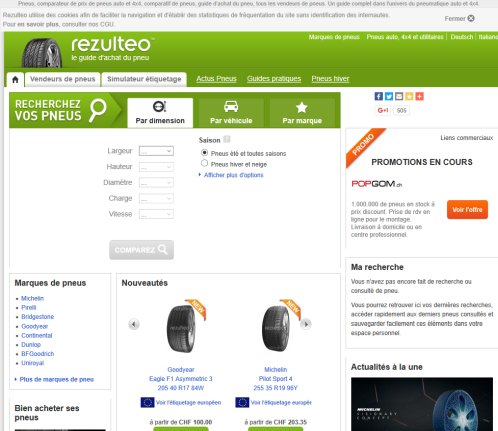
Task: Open Pneus auto, 4x4 et utilitaires link
Action: 405,37
